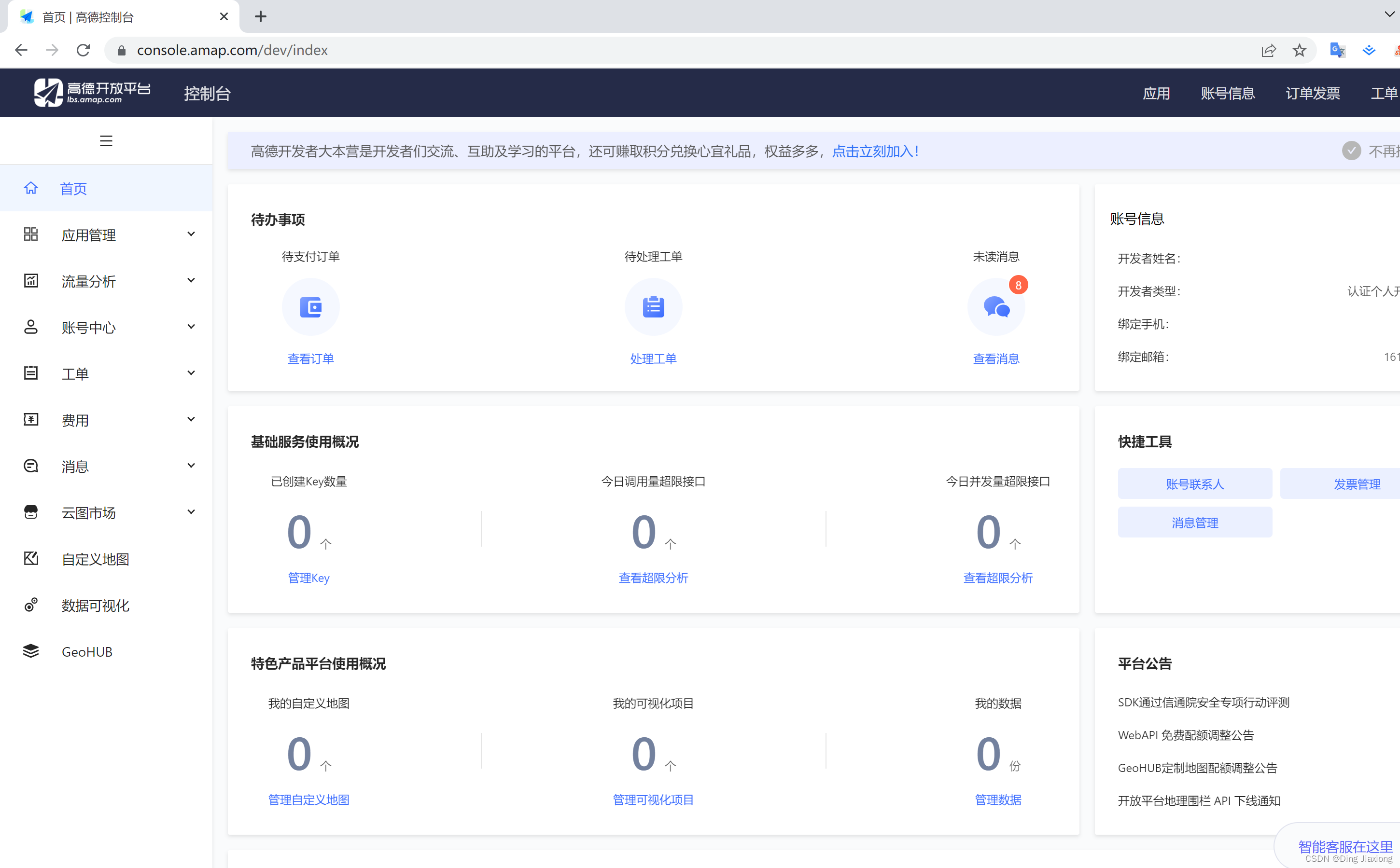Expand the 流量分析 menu chevron
Image resolution: width=1400 pixels, height=868 pixels.
pos(191,281)
